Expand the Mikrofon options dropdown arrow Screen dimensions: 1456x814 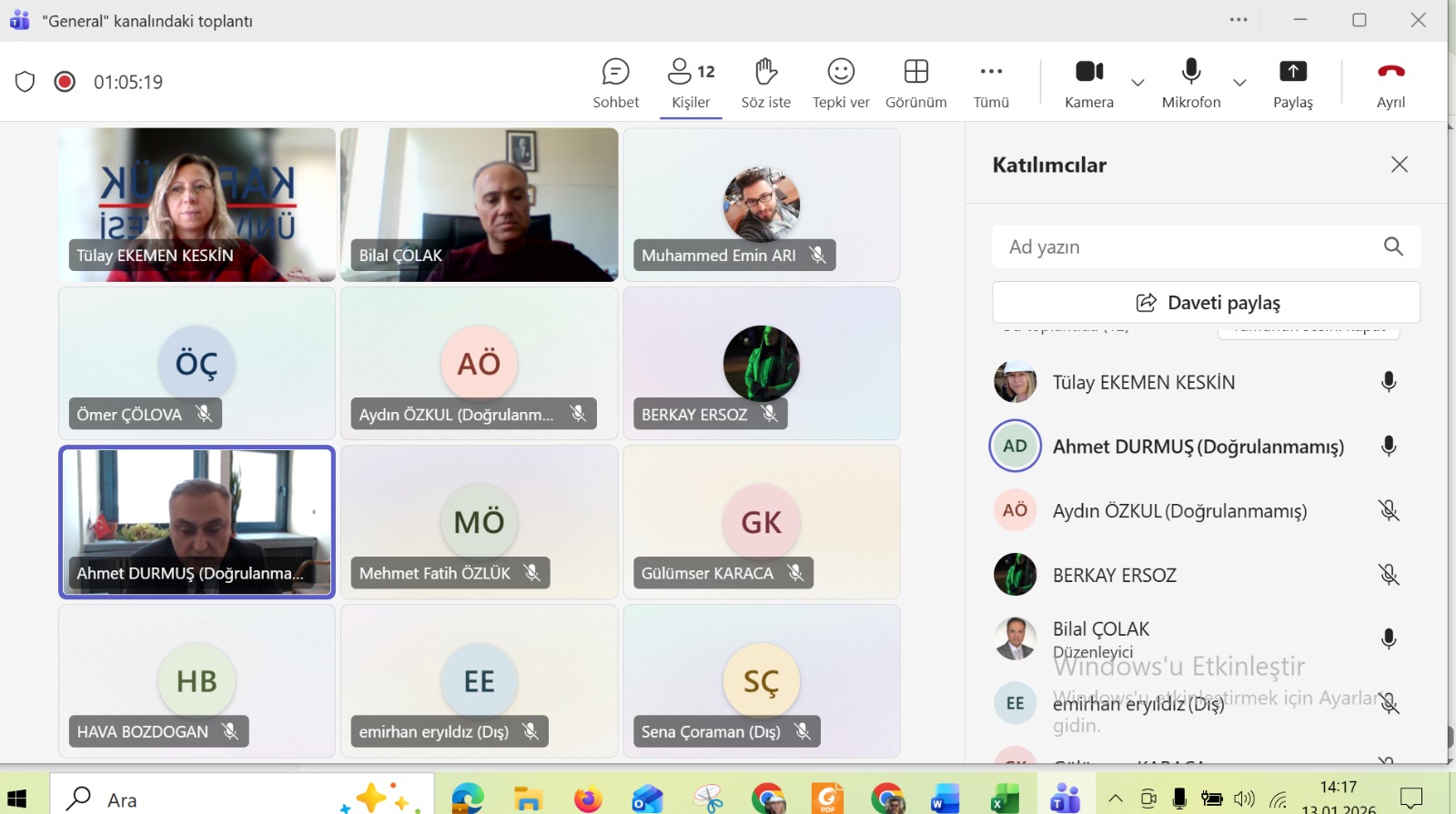tap(1239, 83)
